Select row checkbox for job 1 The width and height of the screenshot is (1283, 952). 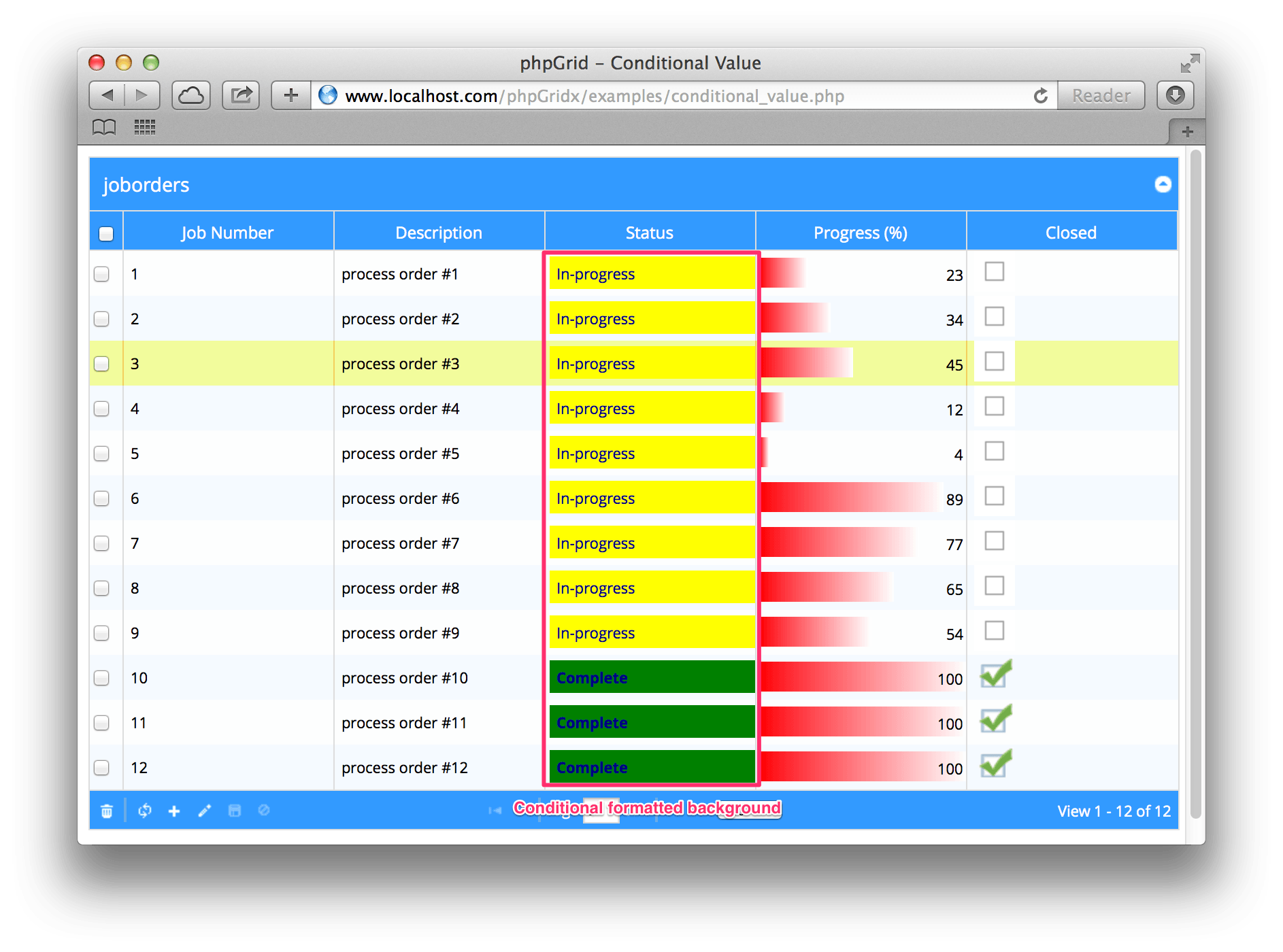coord(101,274)
